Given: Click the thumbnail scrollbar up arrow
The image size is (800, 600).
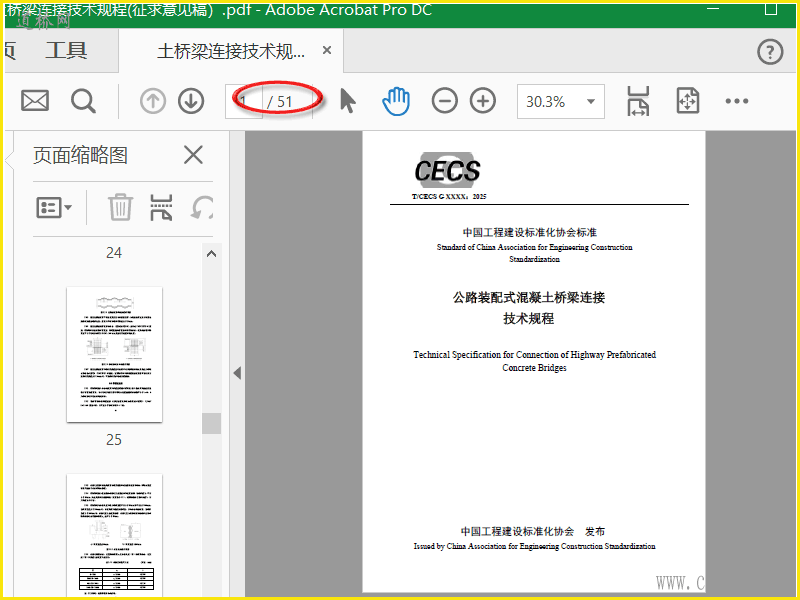Looking at the screenshot, I should click(x=211, y=254).
